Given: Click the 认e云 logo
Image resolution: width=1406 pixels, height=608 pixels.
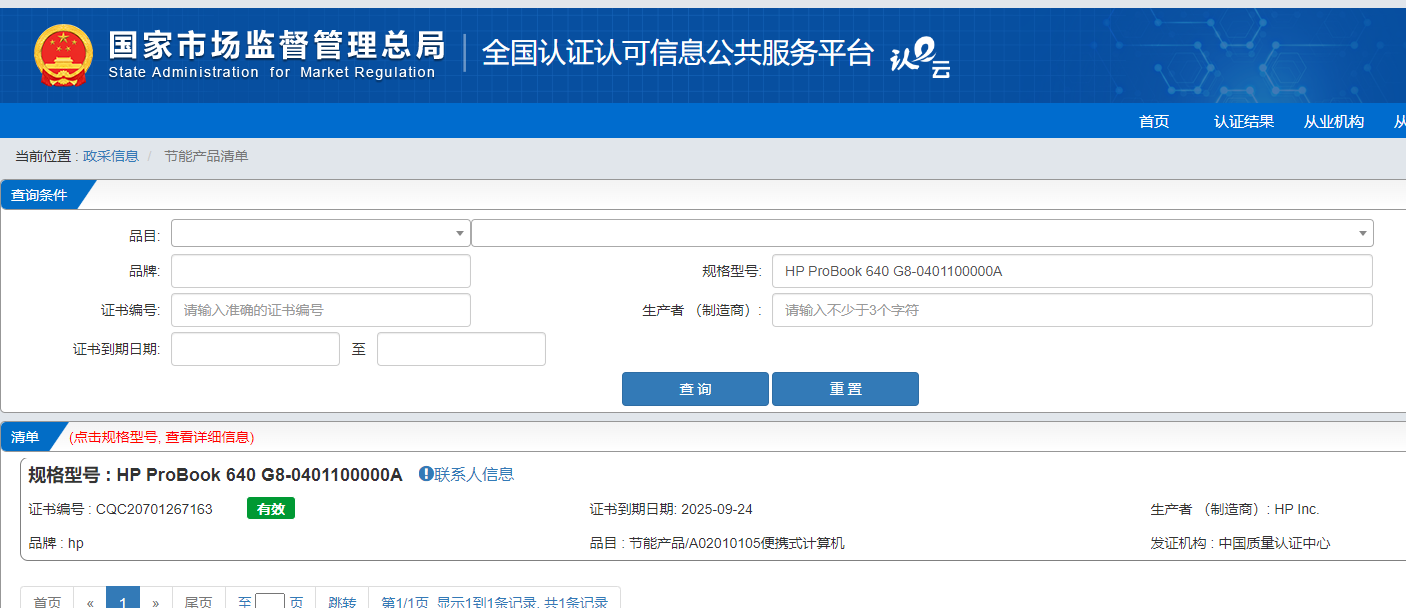Looking at the screenshot, I should coord(920,57).
